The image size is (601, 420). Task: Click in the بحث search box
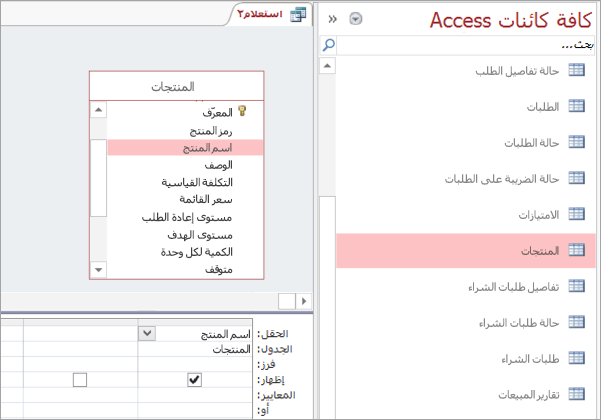point(466,45)
